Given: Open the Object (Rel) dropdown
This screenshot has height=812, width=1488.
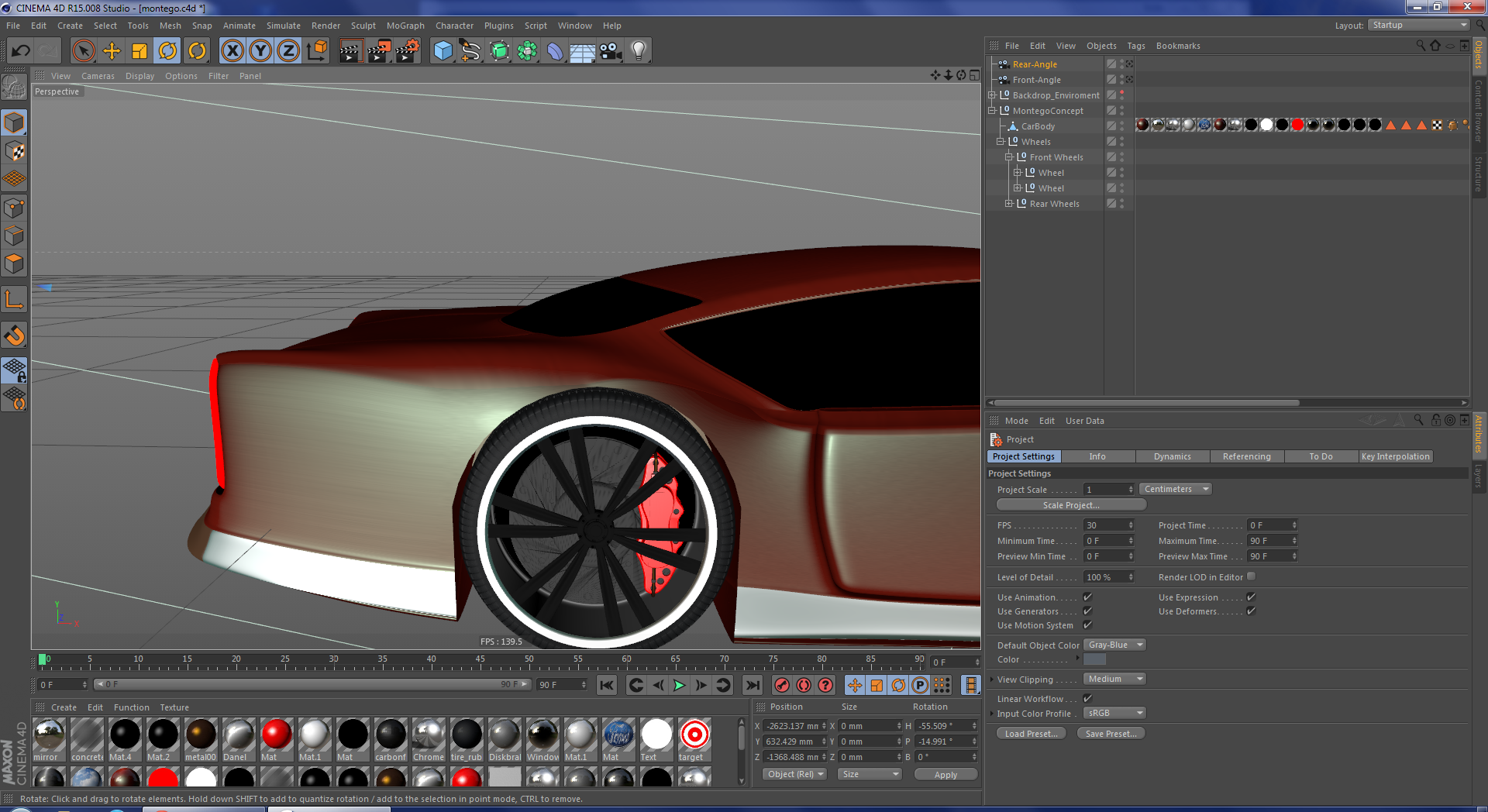Looking at the screenshot, I should [x=795, y=774].
